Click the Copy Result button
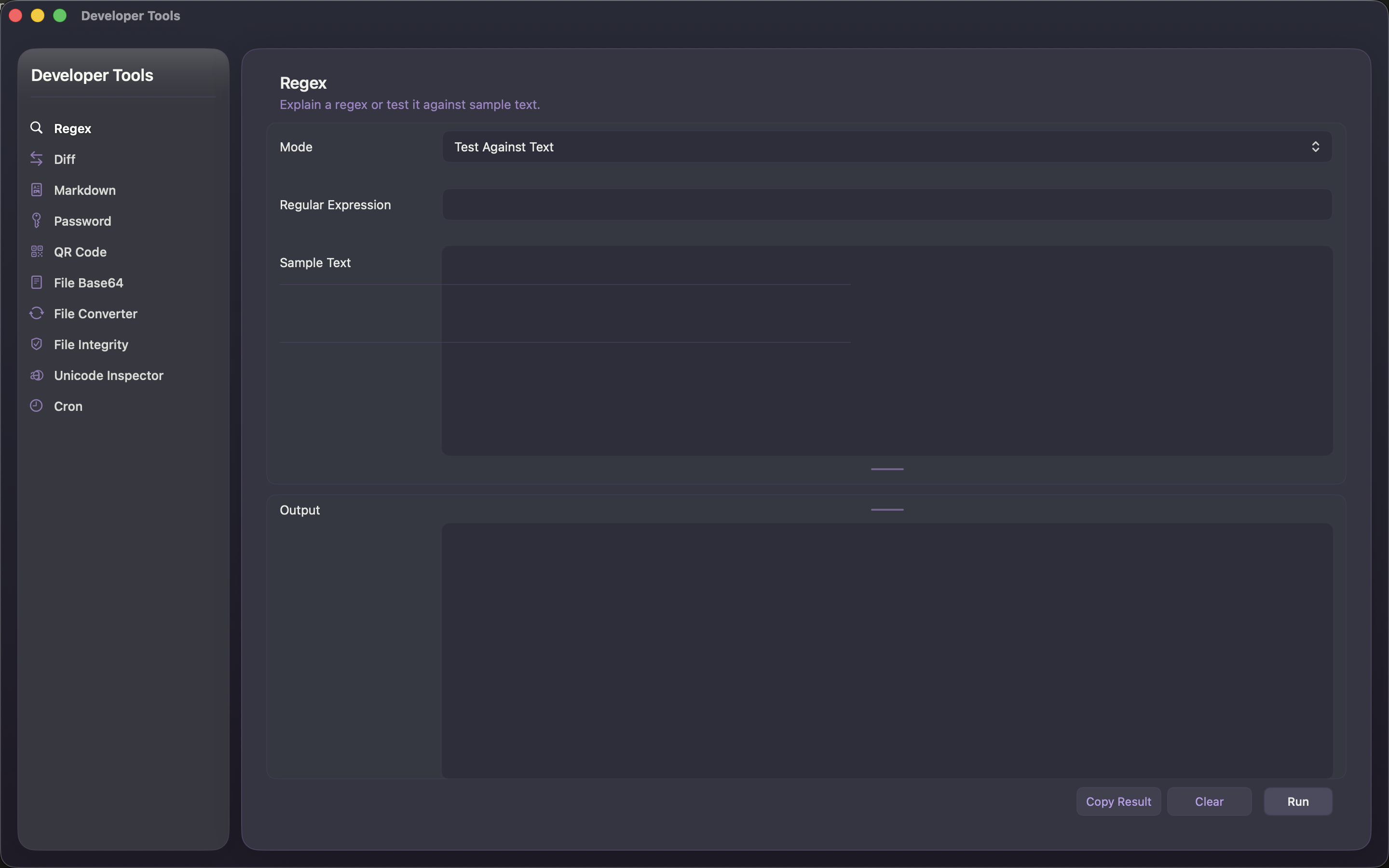The height and width of the screenshot is (868, 1389). pyautogui.click(x=1118, y=801)
